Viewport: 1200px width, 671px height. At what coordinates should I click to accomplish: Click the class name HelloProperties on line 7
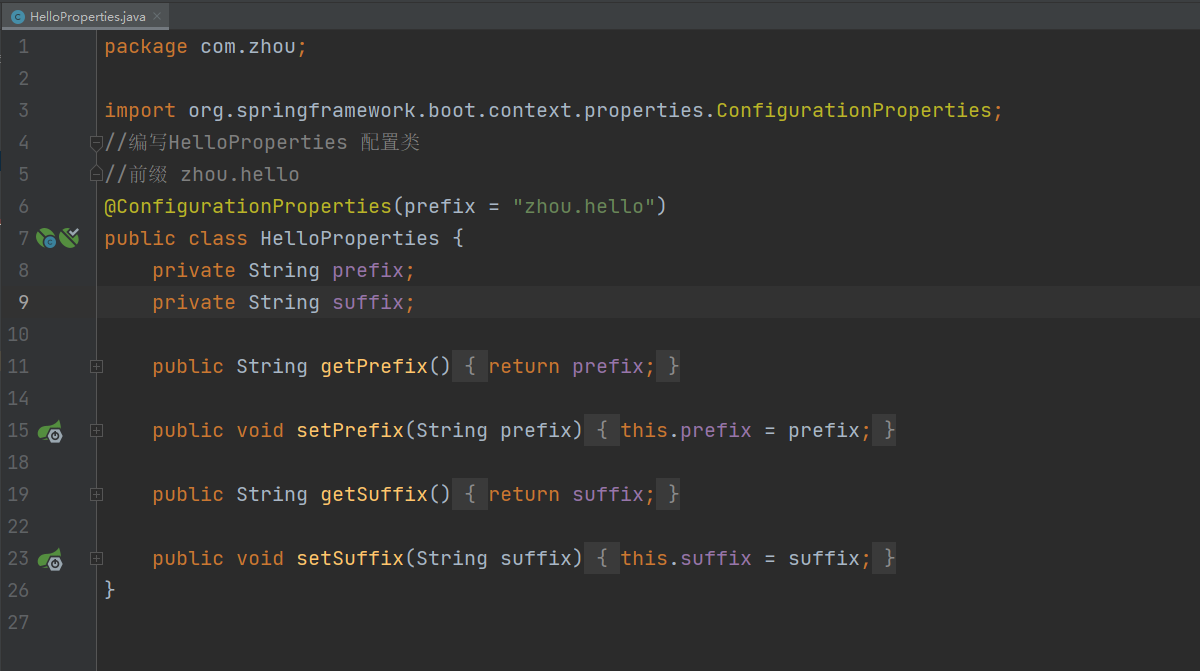(x=350, y=239)
